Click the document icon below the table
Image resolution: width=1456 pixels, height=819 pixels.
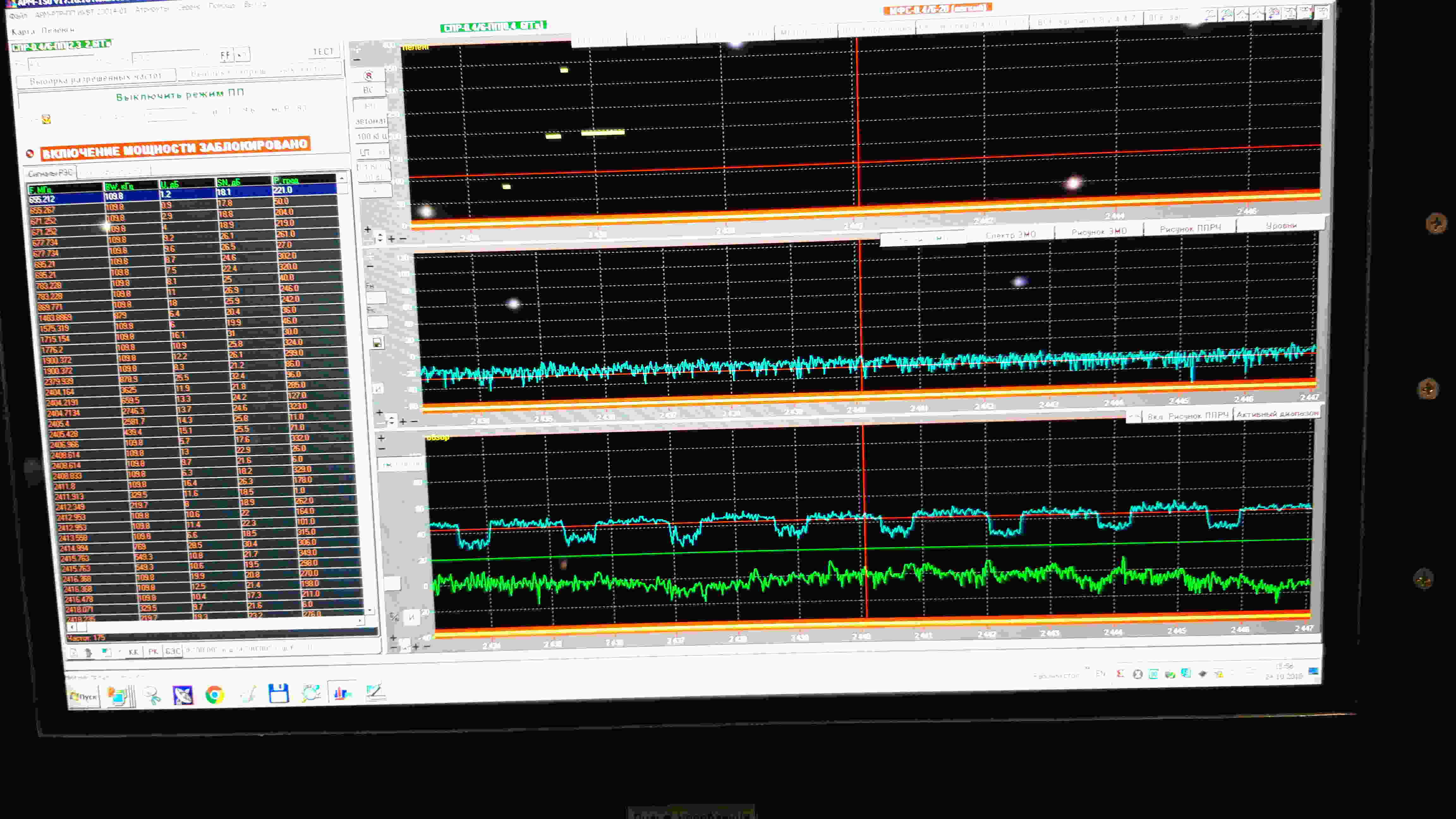(x=74, y=653)
